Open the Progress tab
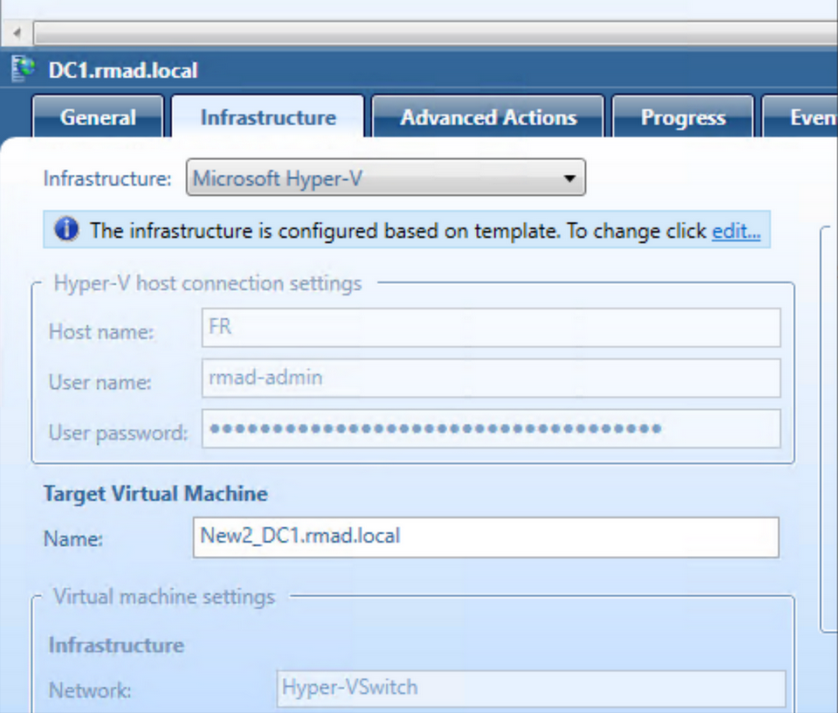 pos(683,117)
